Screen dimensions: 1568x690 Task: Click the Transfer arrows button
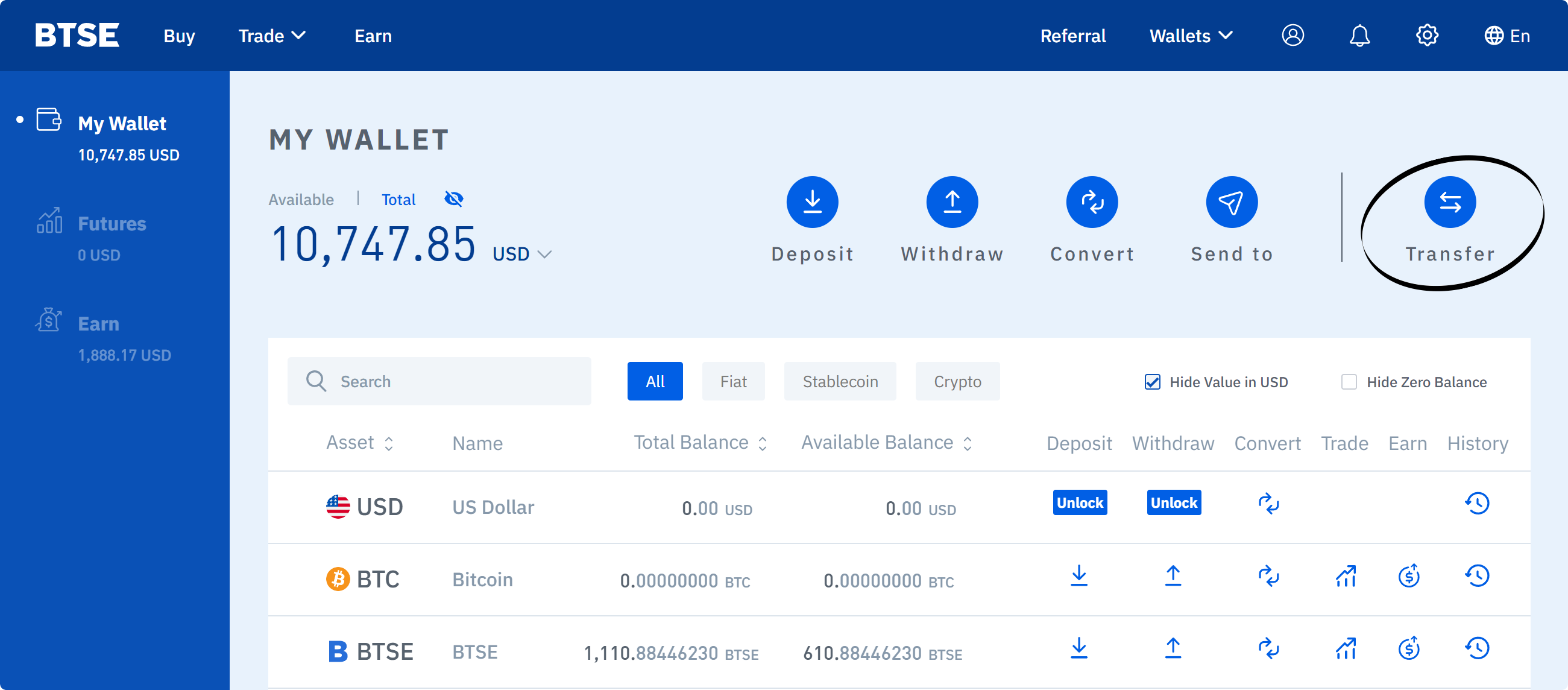click(1450, 201)
